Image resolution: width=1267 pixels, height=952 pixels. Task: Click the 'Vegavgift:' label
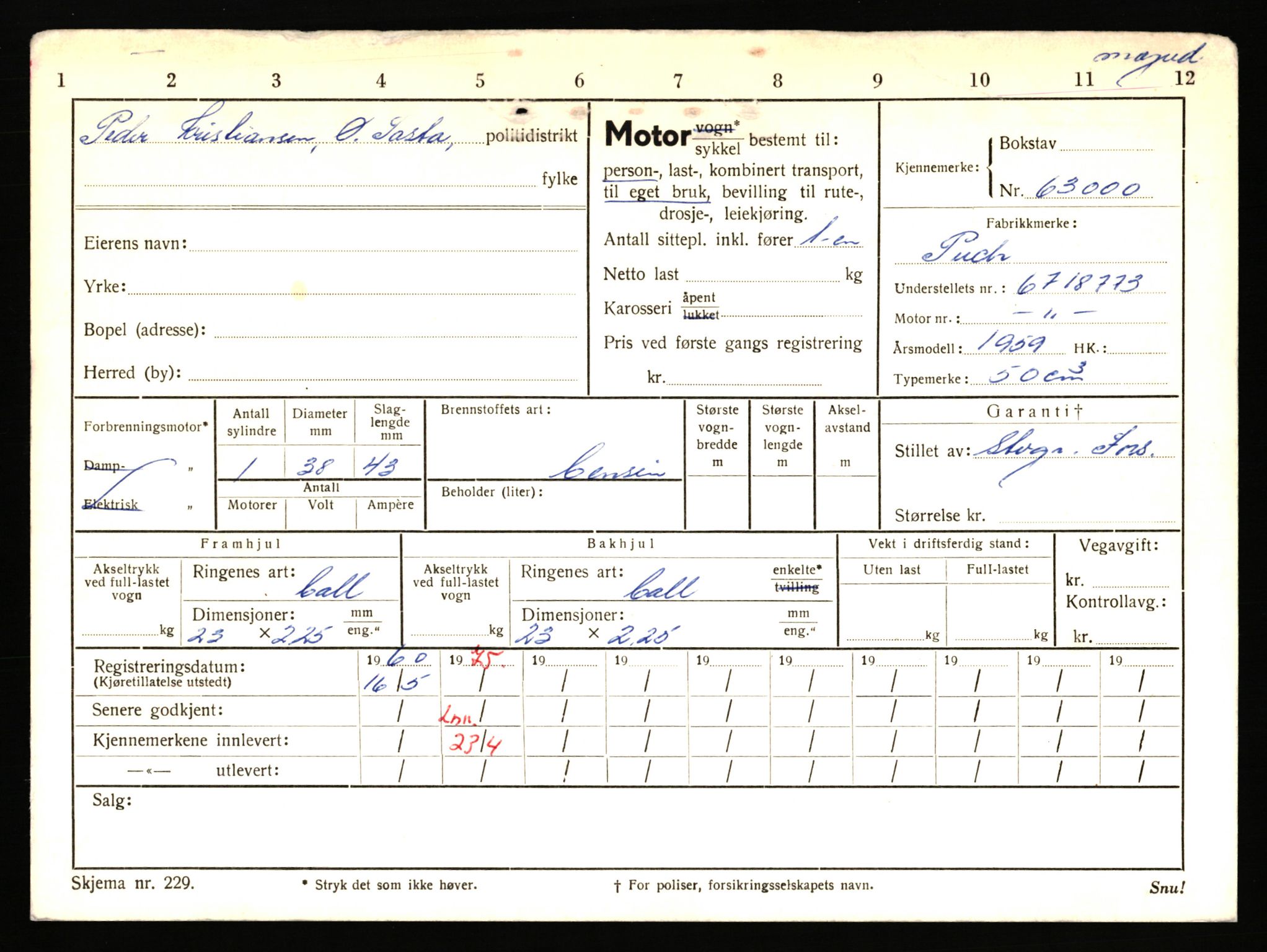click(1119, 545)
